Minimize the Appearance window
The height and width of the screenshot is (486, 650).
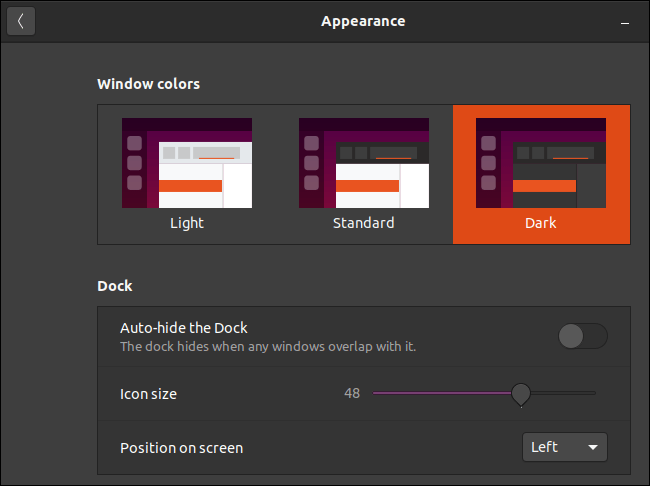point(622,21)
